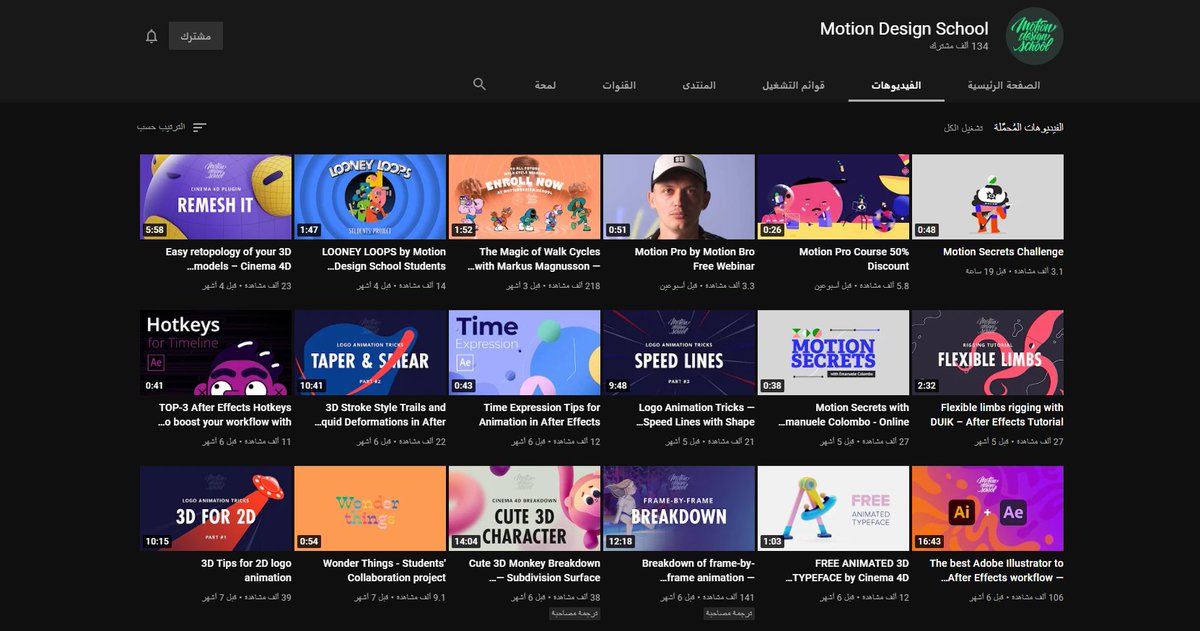Open the MOTION SECRETS Emanuele Colombo thumbnail
The image size is (1200, 631).
pyautogui.click(x=834, y=353)
